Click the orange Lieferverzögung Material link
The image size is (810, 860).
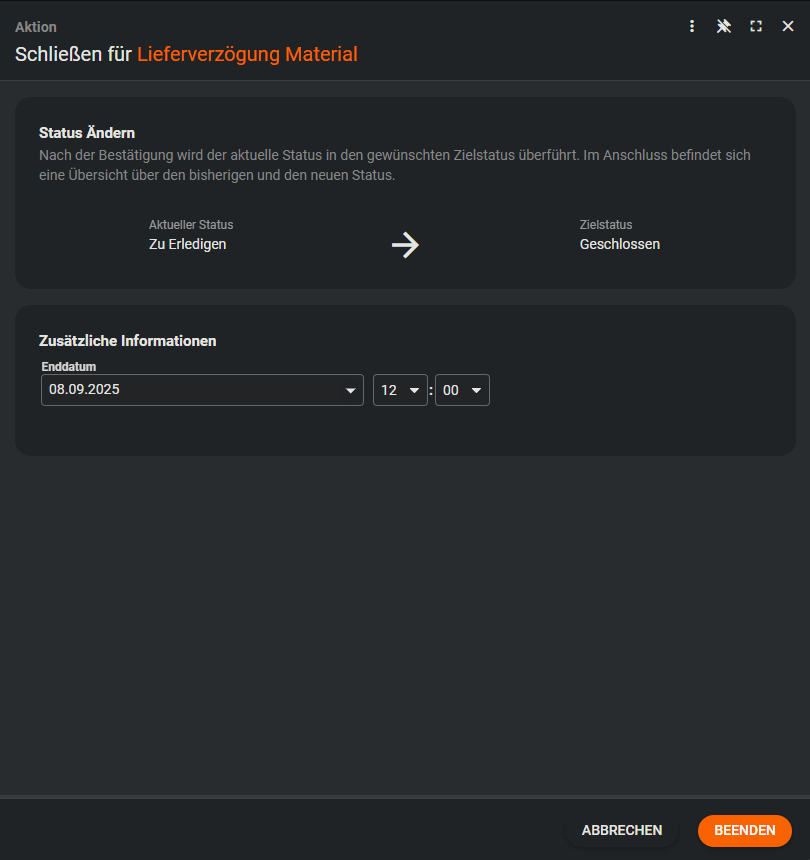pyautogui.click(x=247, y=54)
